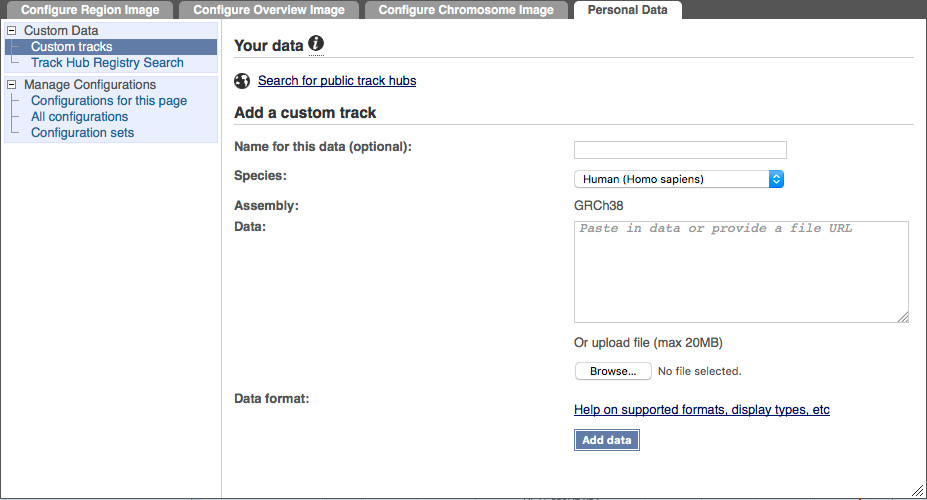Switch to Configure Overview Image tab
The height and width of the screenshot is (500, 927).
[x=269, y=10]
